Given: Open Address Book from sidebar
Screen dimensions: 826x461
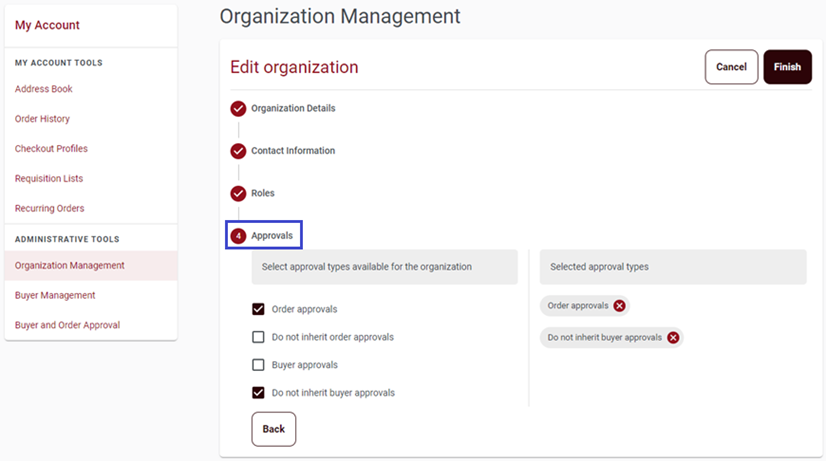Looking at the screenshot, I should pyautogui.click(x=44, y=89).
